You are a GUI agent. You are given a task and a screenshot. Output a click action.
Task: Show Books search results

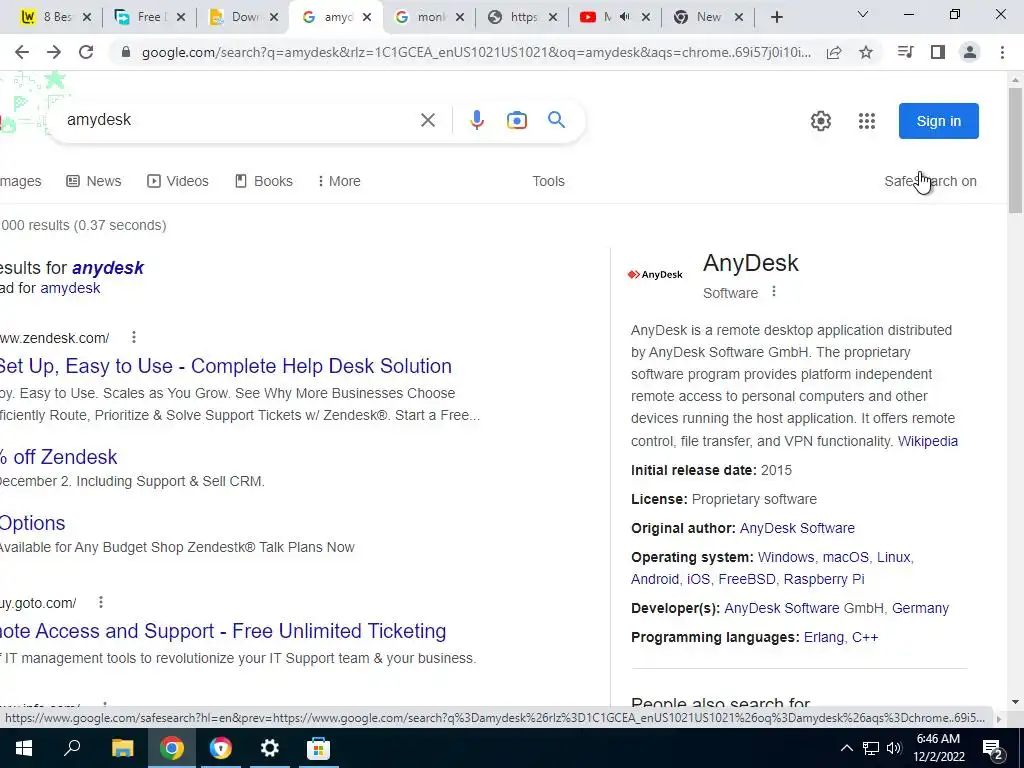pos(264,181)
